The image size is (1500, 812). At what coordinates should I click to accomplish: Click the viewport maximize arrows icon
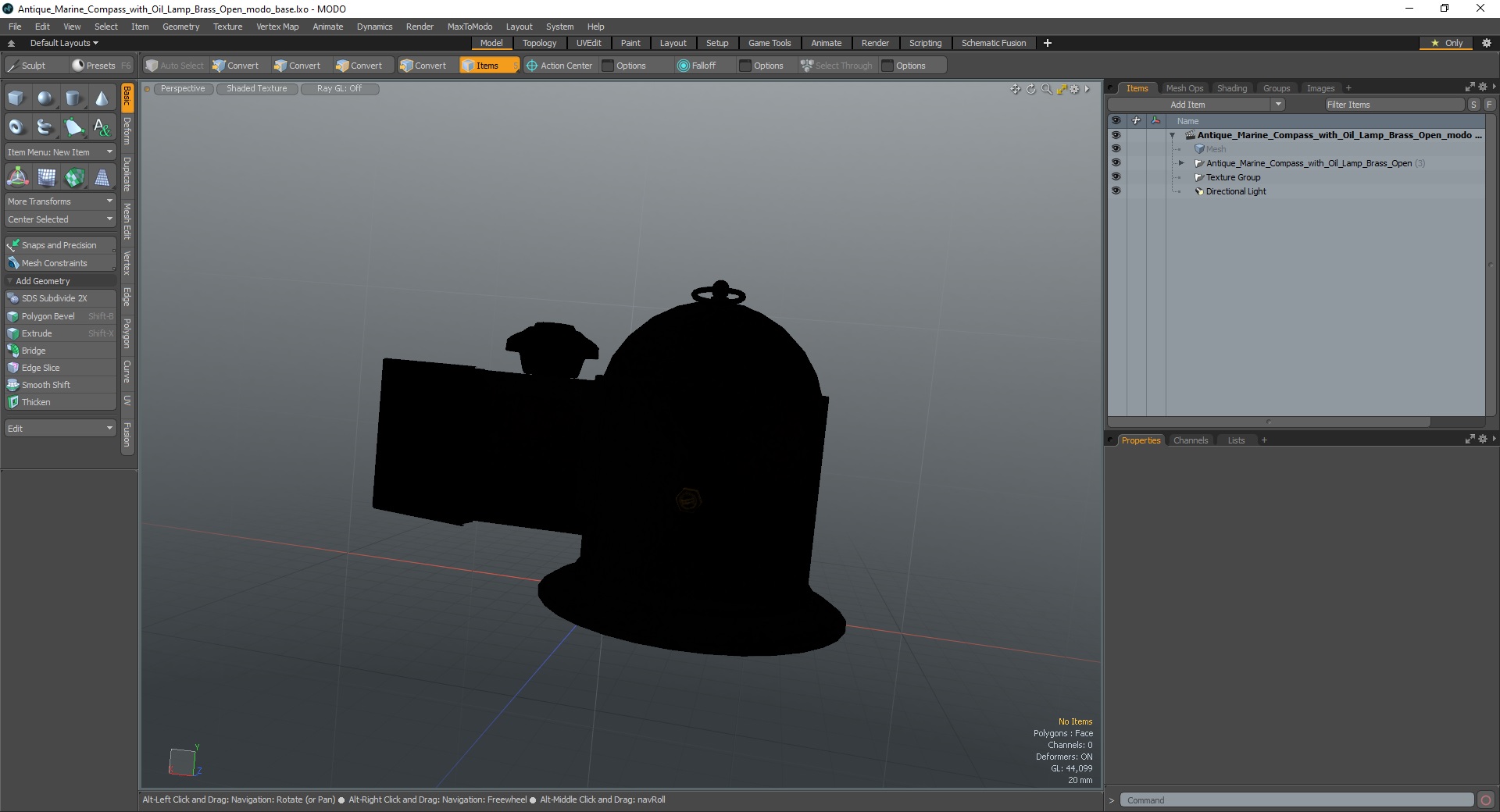click(x=1062, y=89)
